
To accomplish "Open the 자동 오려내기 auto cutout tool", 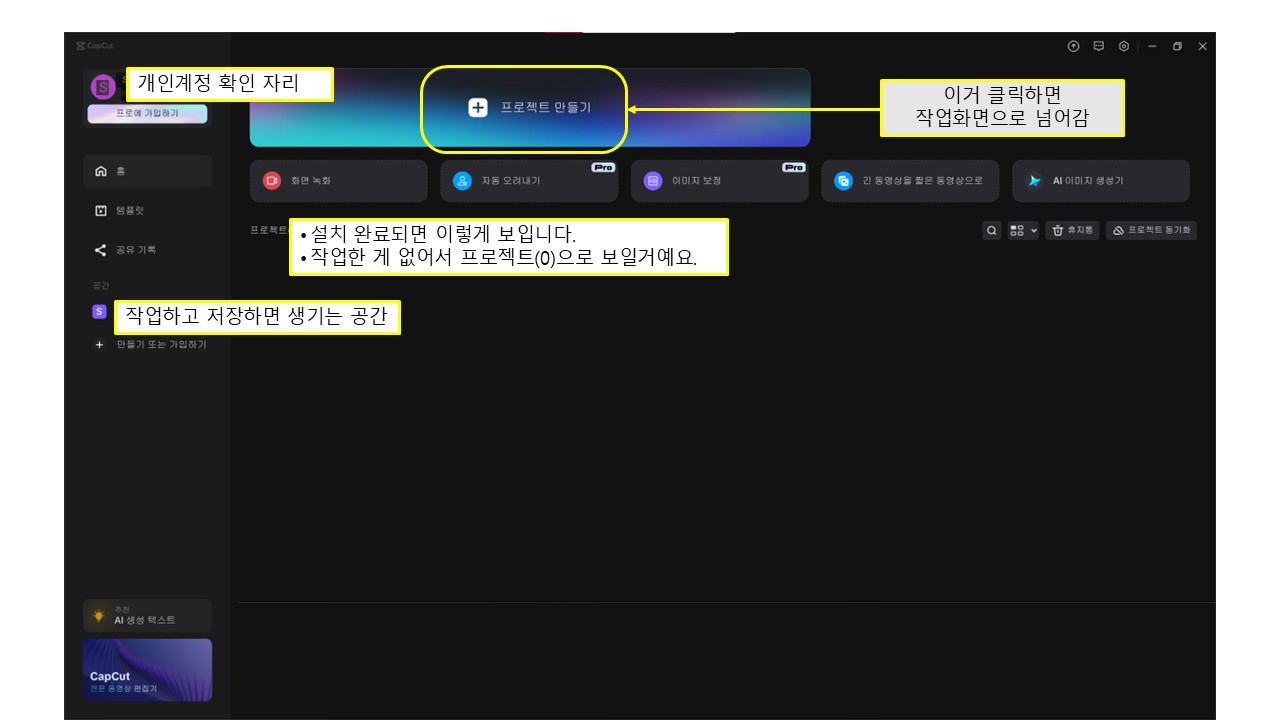I will (528, 181).
